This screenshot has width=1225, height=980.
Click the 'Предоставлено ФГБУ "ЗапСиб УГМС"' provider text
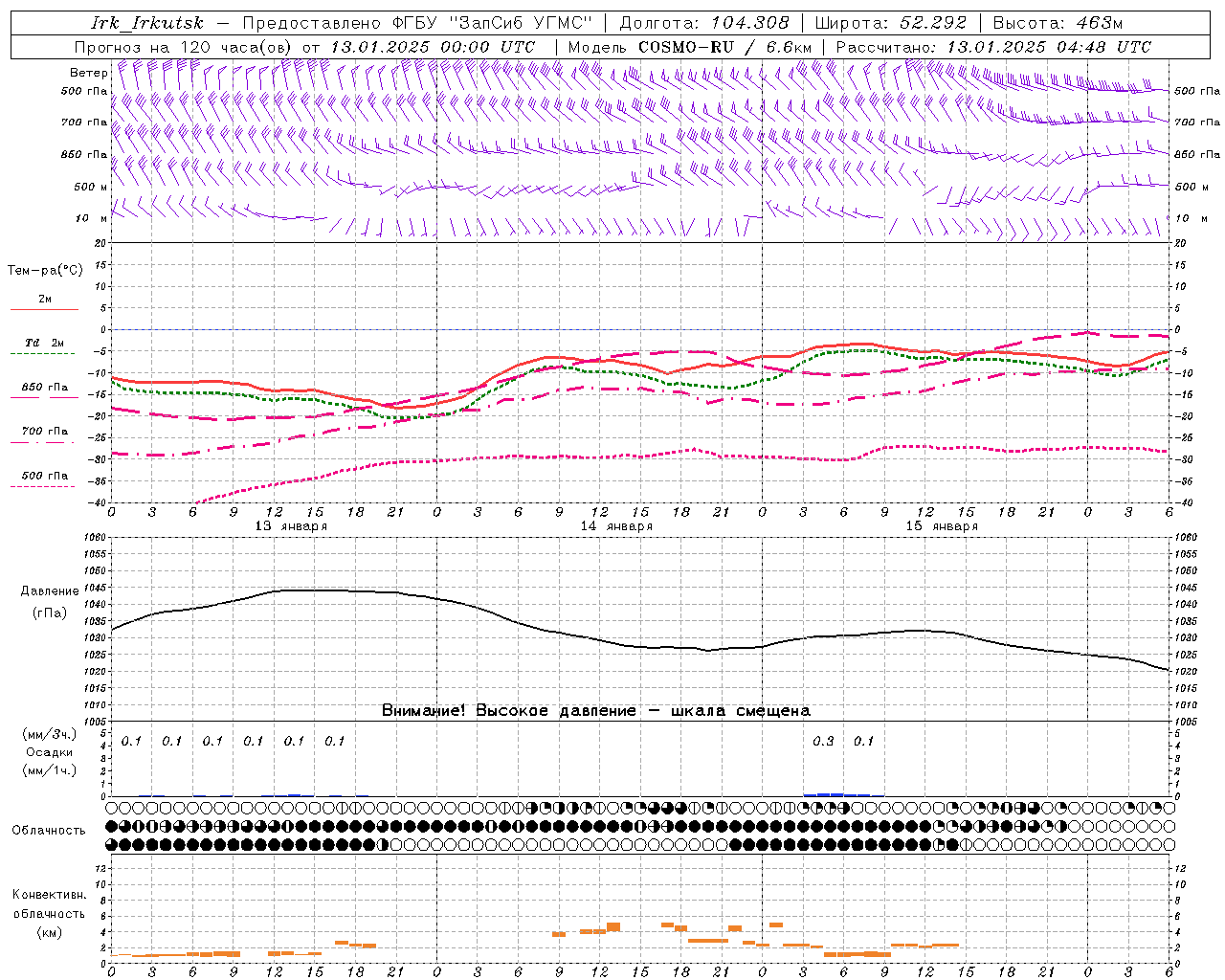point(417,23)
